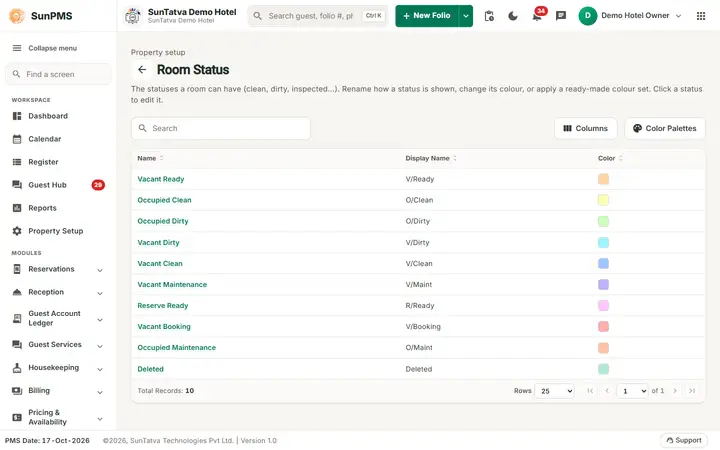
Task: Click the Register sidebar icon
Action: coord(17,162)
